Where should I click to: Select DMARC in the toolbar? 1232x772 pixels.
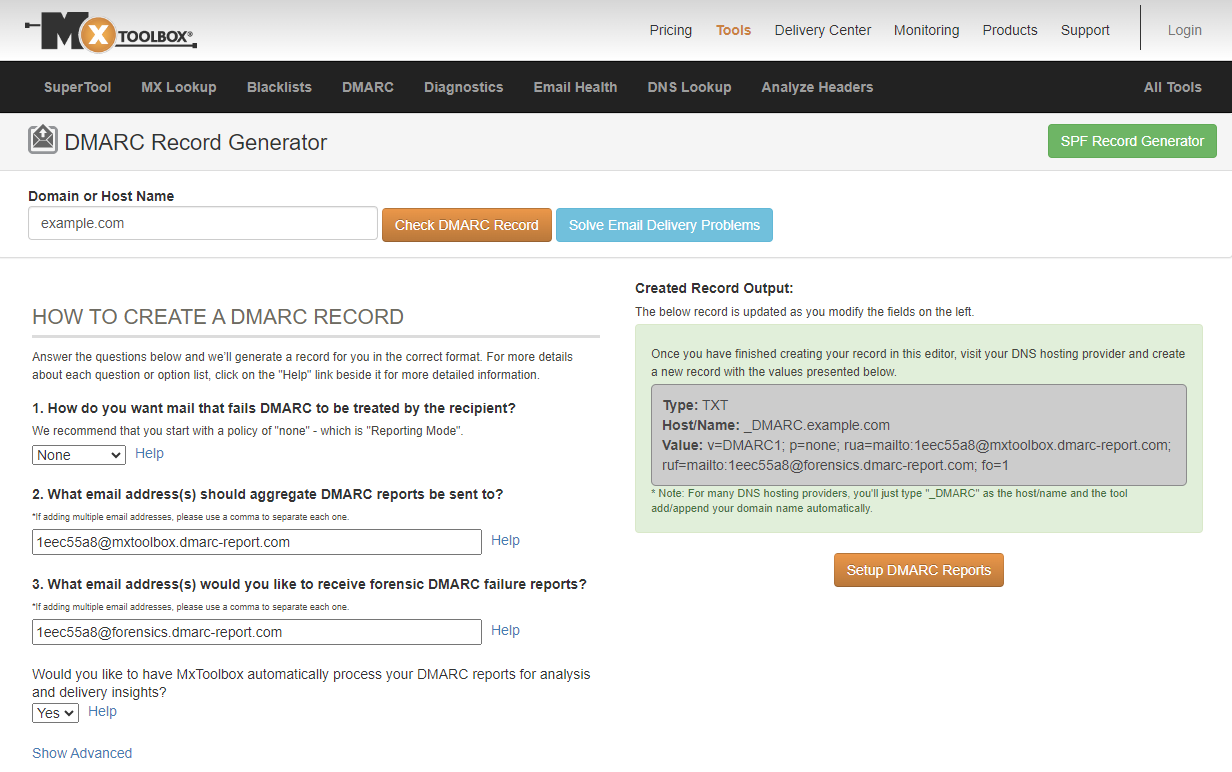pyautogui.click(x=368, y=87)
